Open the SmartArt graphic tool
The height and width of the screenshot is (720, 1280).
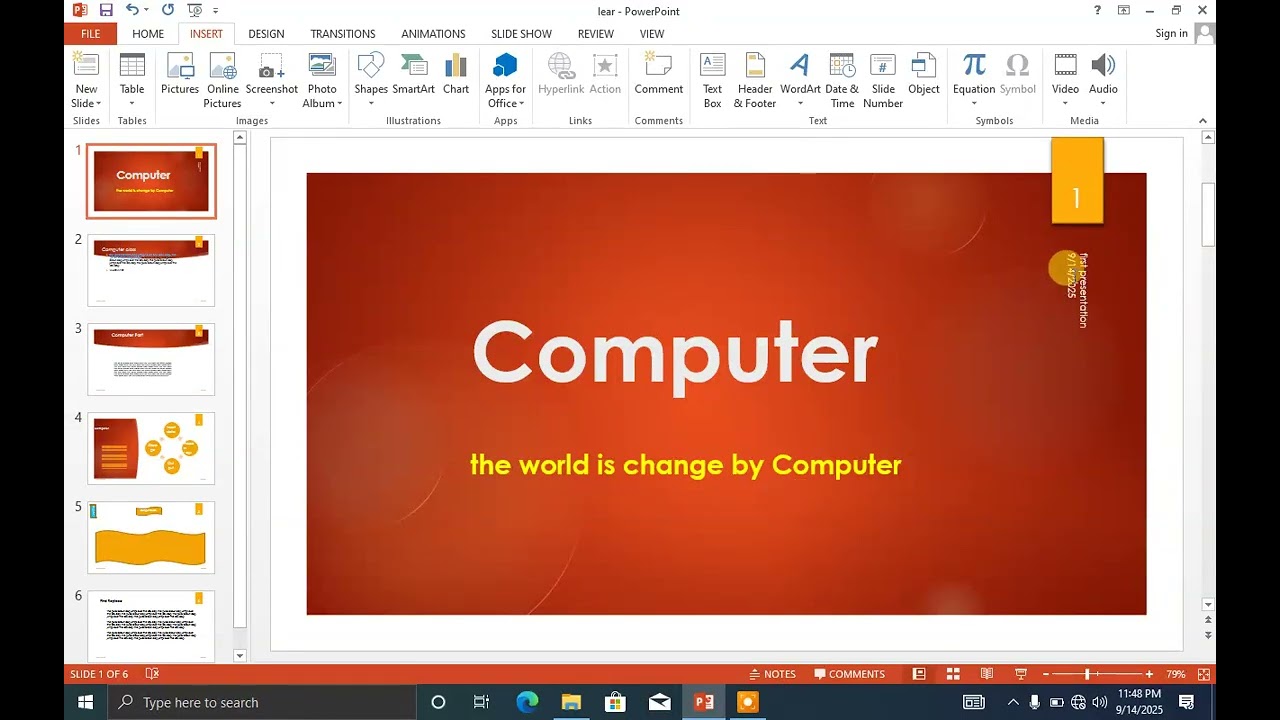413,75
